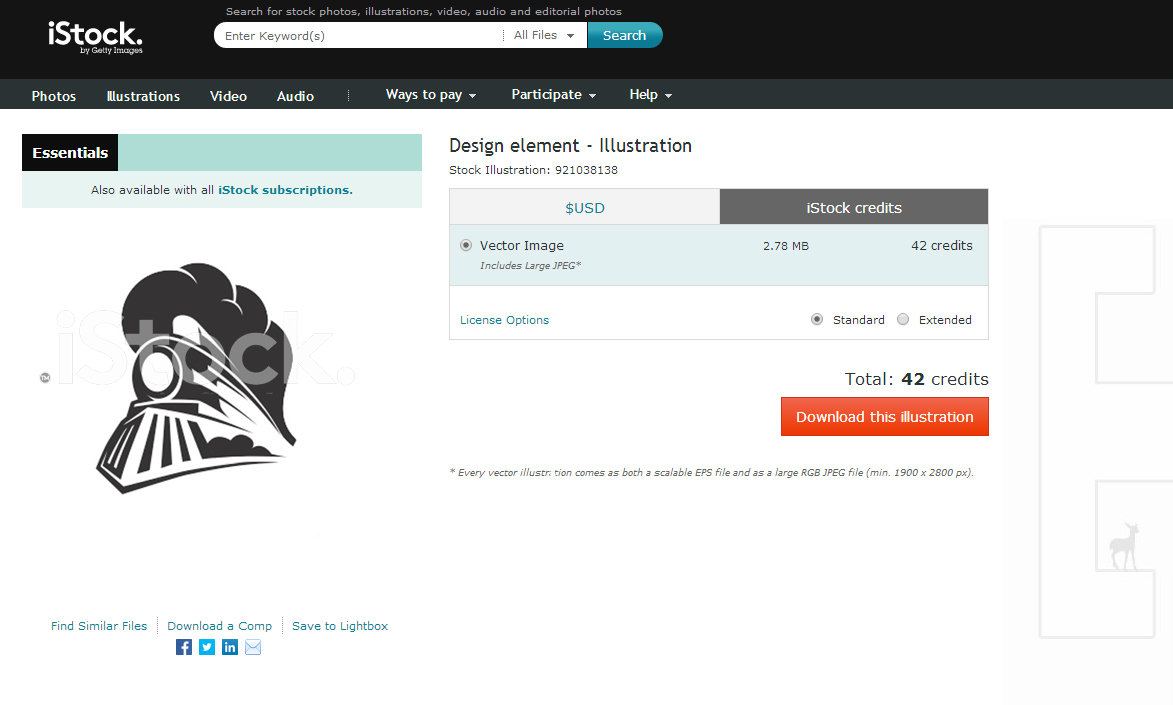Click the Find Similar Files link

point(99,626)
